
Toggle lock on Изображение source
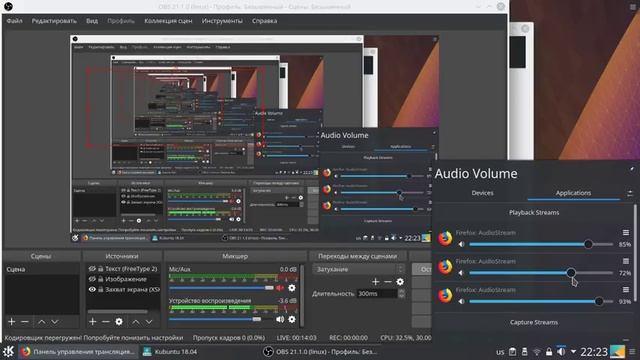(100, 279)
